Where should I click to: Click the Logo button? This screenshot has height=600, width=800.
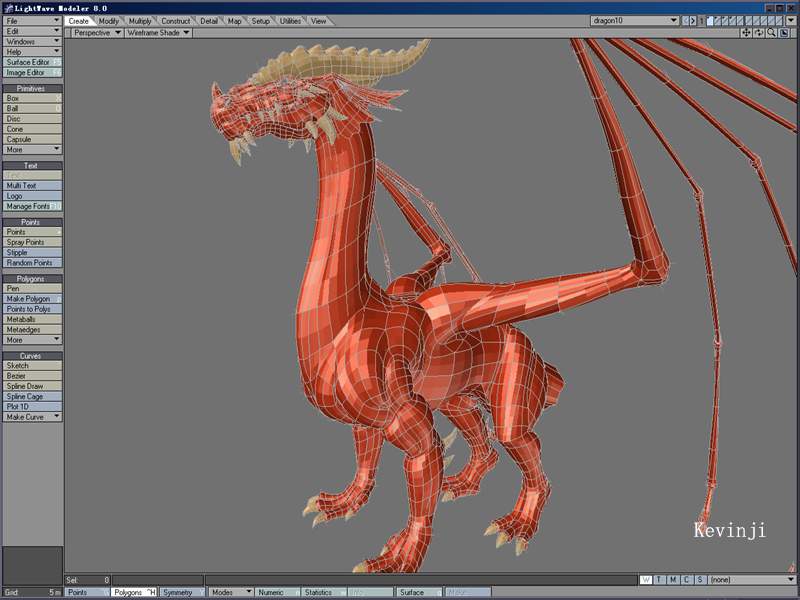33,196
